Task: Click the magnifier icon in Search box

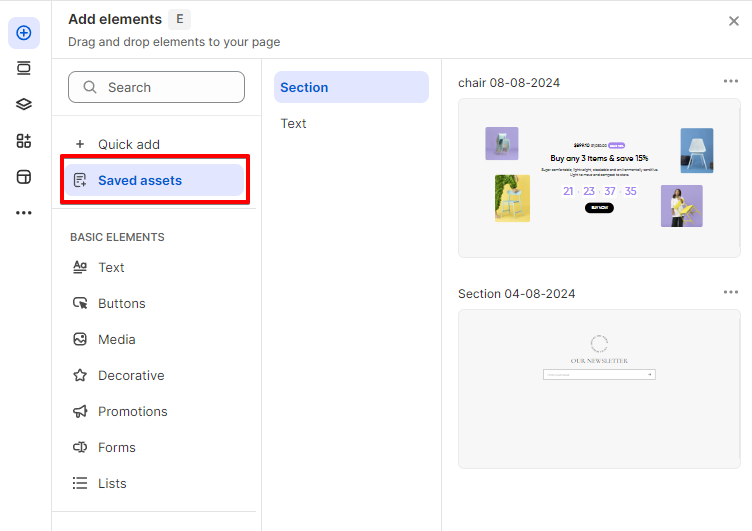Action: 90,87
